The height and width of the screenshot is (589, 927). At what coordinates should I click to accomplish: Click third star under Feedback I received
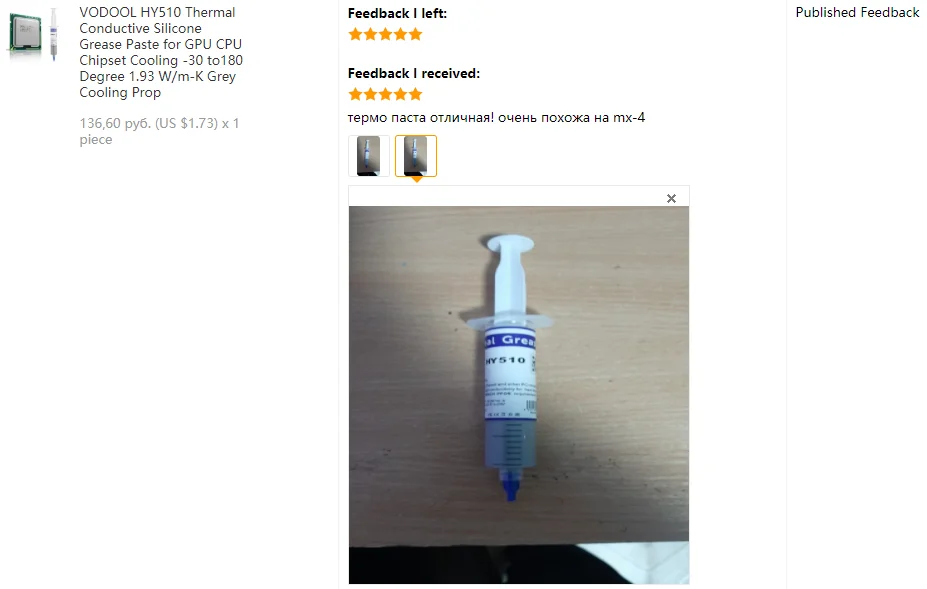click(385, 94)
